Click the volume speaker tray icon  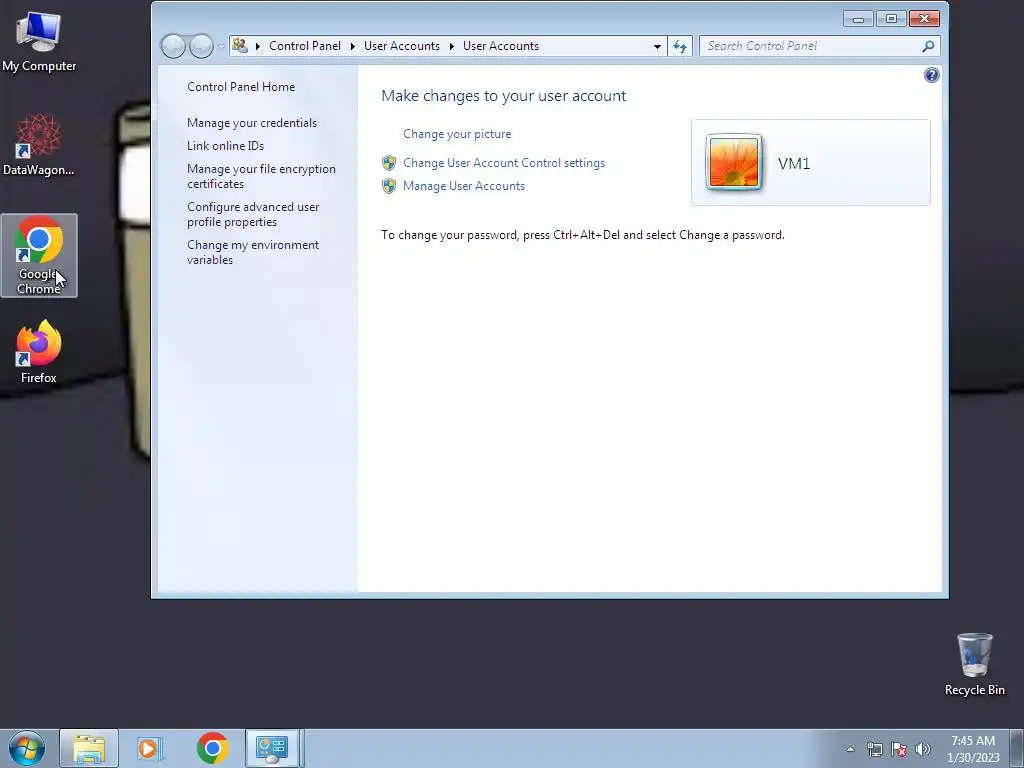pyautogui.click(x=922, y=749)
